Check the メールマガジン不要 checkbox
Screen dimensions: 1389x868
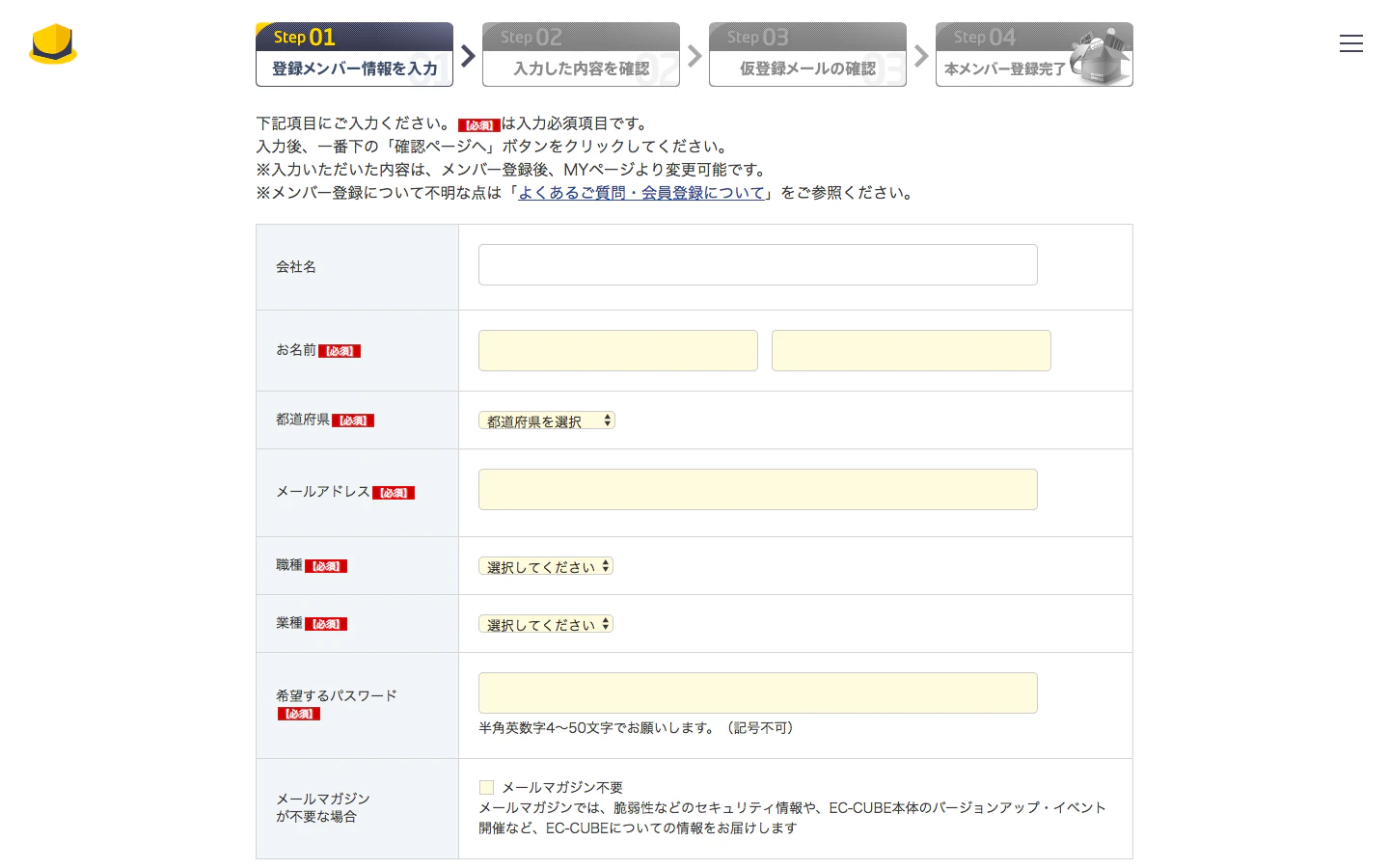click(486, 787)
